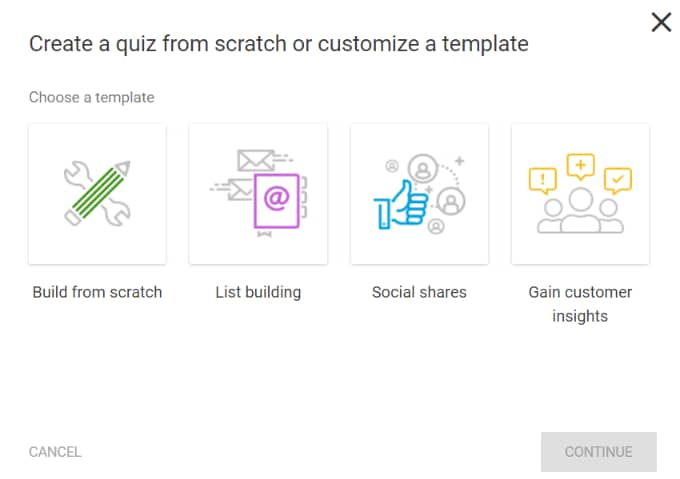680x479 pixels.
Task: Choose the List building label
Action: [x=258, y=292]
